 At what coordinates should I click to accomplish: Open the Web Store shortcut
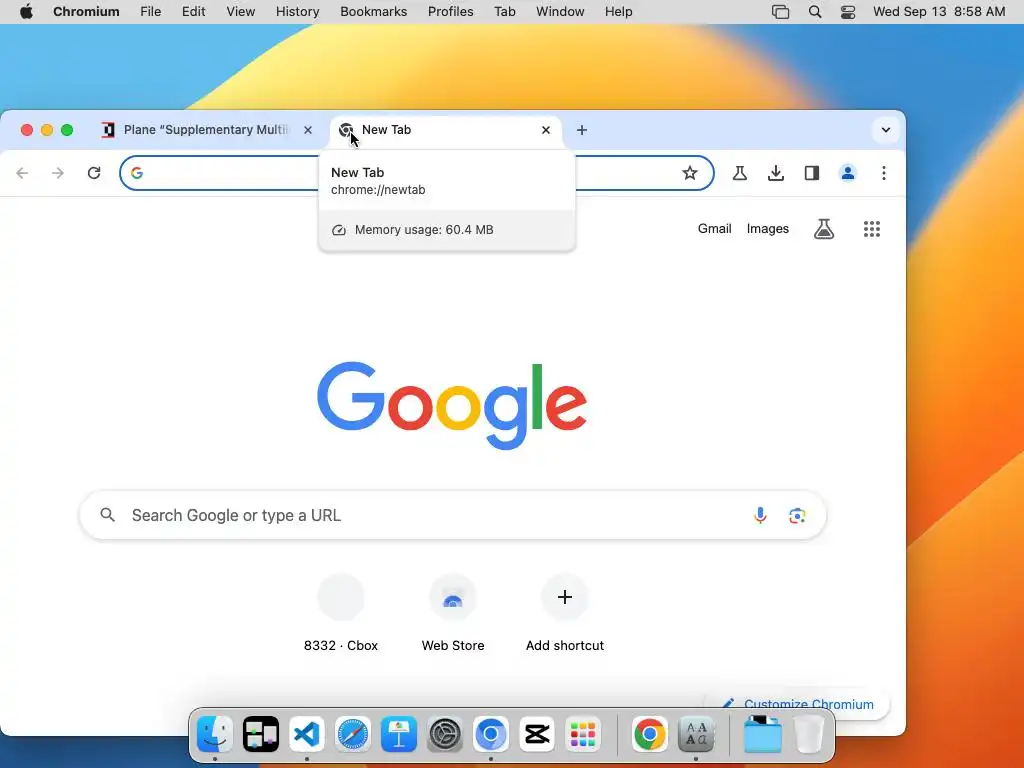click(x=453, y=613)
